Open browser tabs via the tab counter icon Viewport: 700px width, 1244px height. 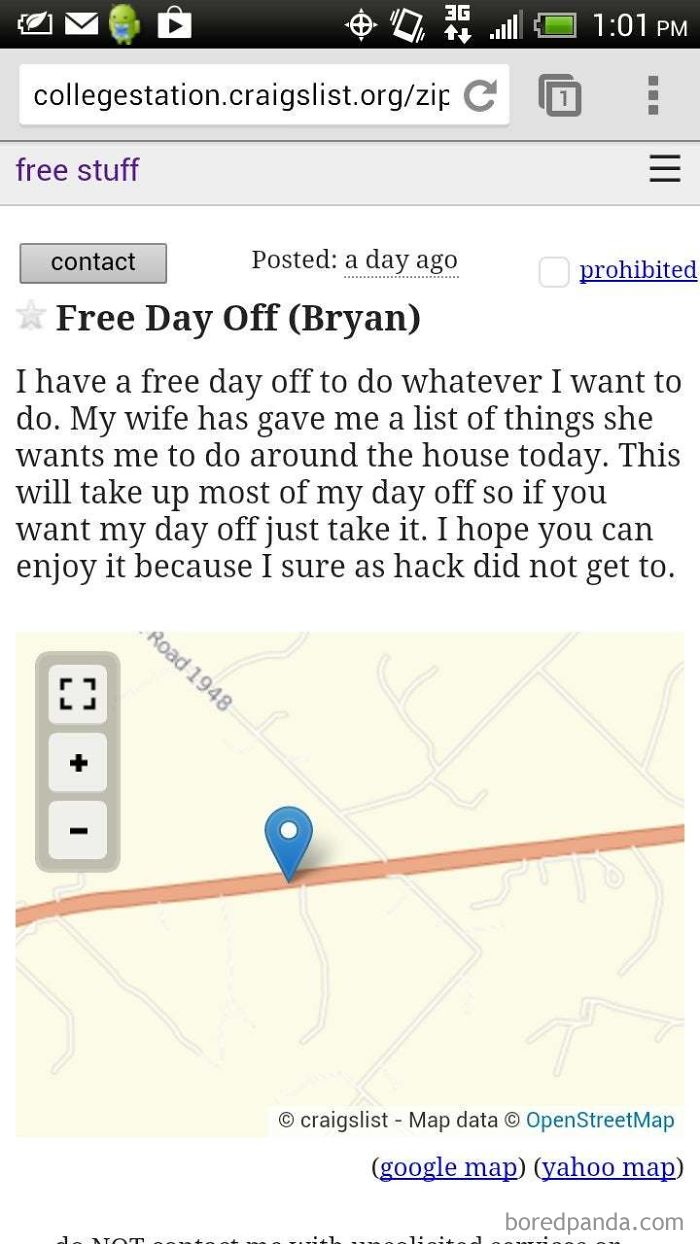tap(560, 95)
